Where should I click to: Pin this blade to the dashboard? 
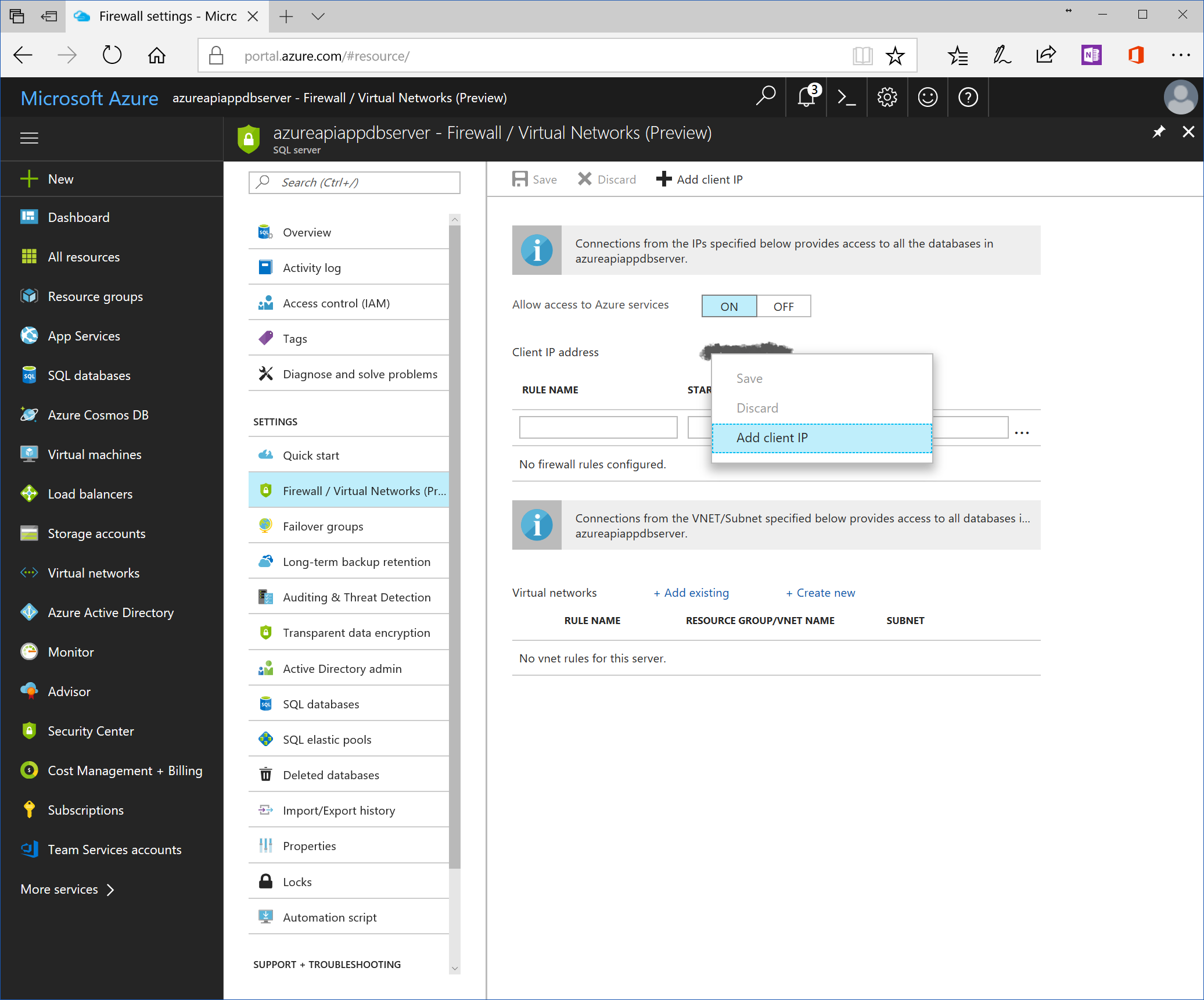point(1158,132)
